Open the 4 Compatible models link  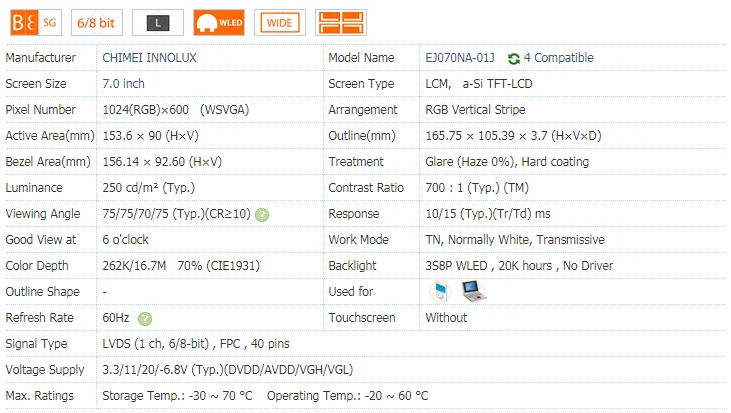tap(559, 58)
